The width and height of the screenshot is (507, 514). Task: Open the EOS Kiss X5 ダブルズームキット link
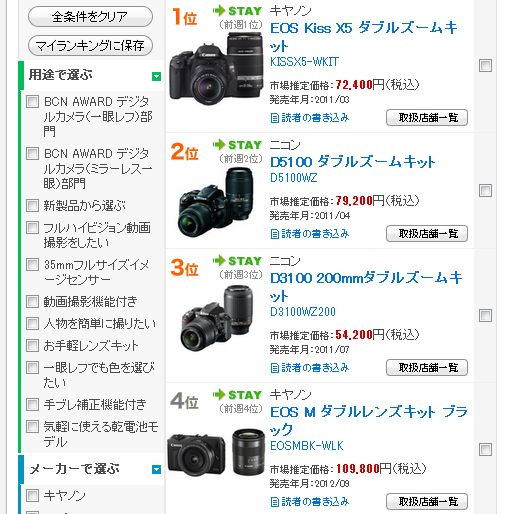(364, 37)
